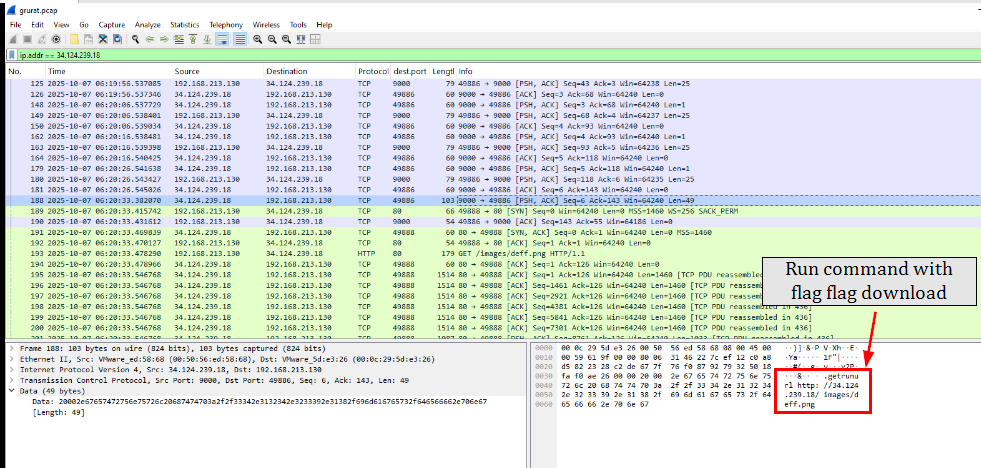Toggle auto-scroll during live capture
Image resolution: width=981 pixels, height=468 pixels.
tap(222, 39)
